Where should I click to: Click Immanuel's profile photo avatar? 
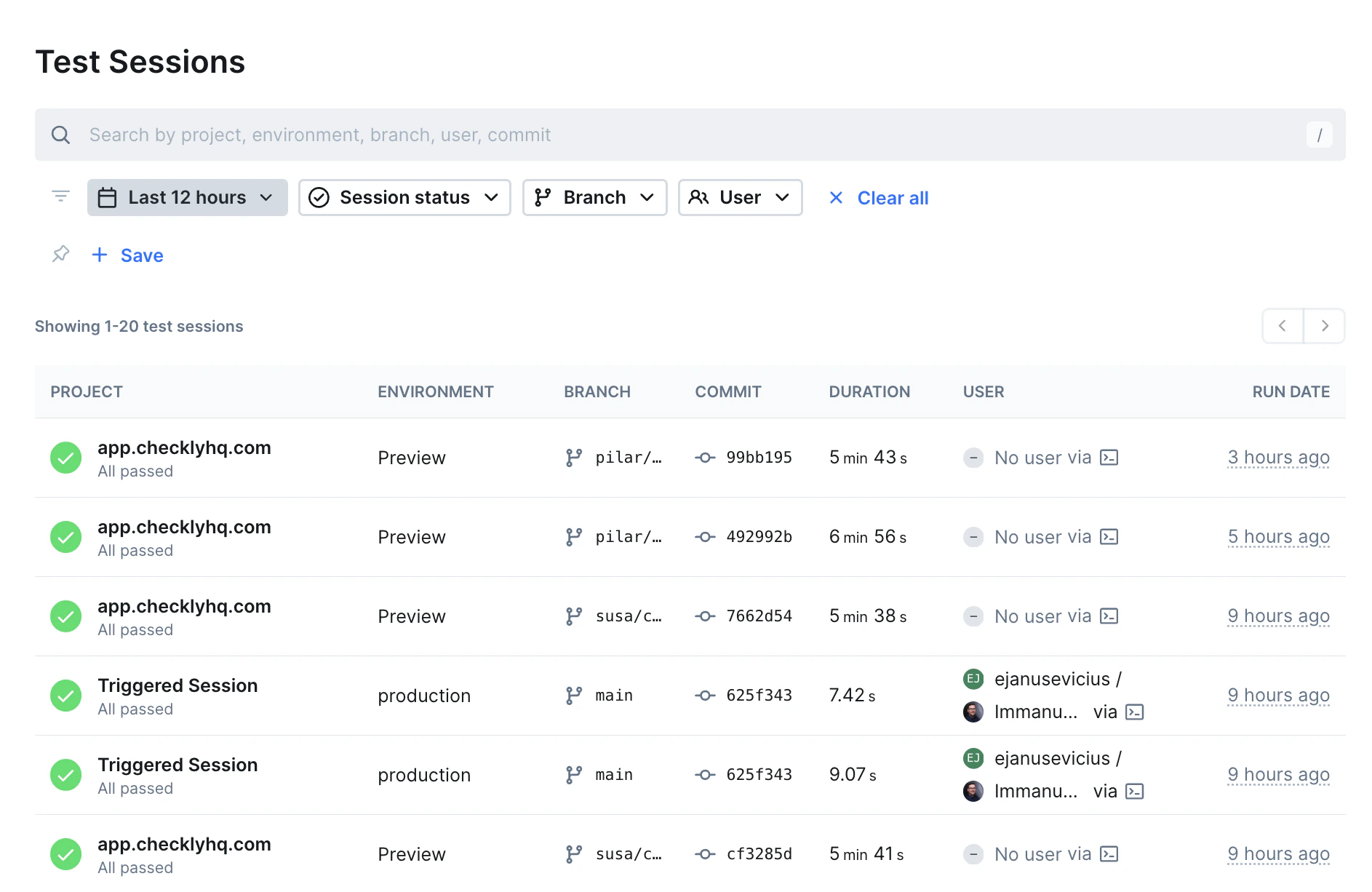click(973, 712)
